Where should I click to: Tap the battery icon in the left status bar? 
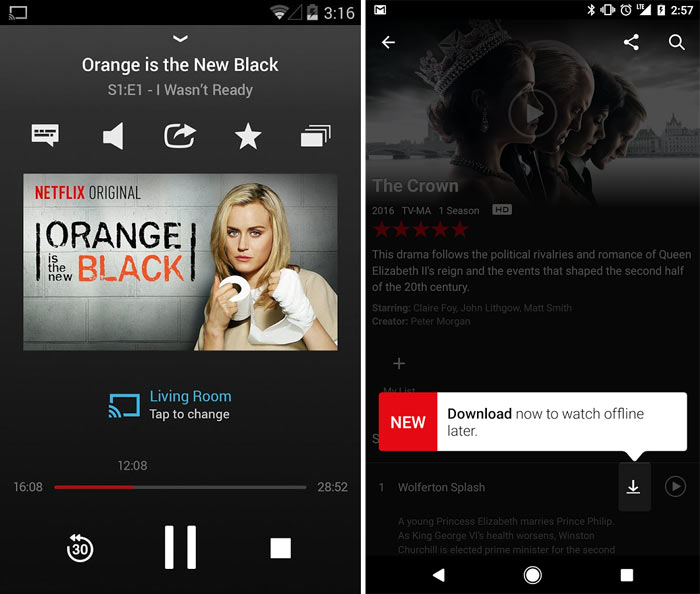pyautogui.click(x=312, y=12)
